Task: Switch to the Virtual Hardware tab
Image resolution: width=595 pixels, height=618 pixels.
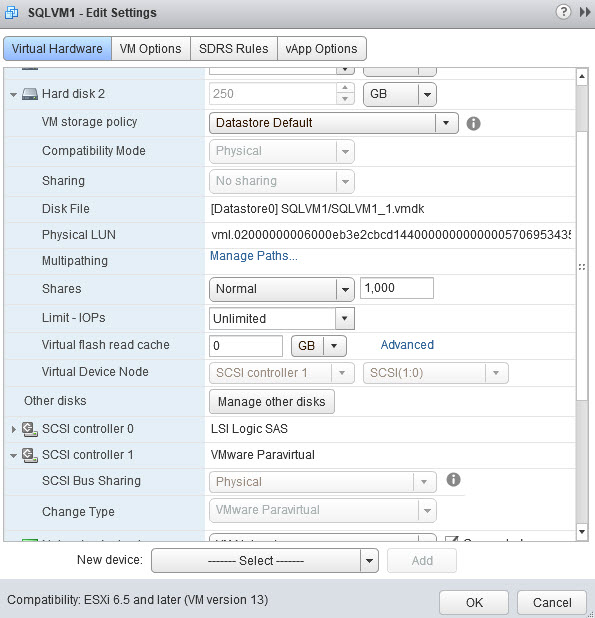Action: click(x=57, y=49)
